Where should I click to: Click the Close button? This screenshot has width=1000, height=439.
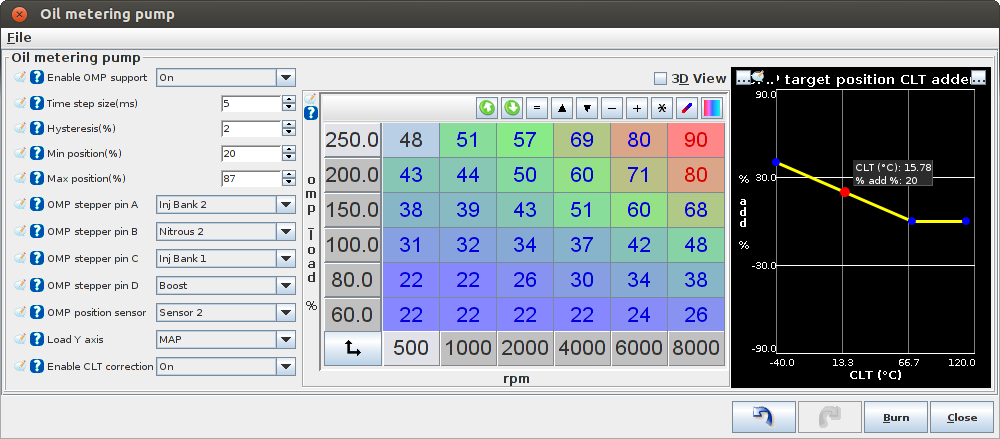point(962,417)
